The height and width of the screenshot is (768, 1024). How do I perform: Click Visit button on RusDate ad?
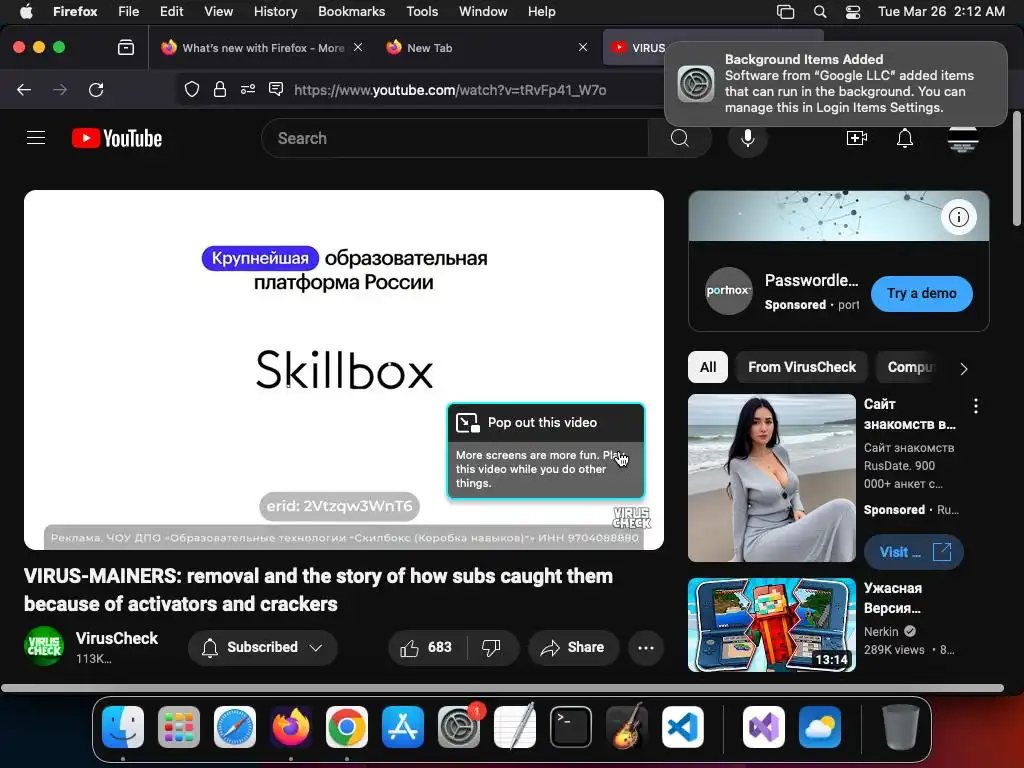pos(914,552)
